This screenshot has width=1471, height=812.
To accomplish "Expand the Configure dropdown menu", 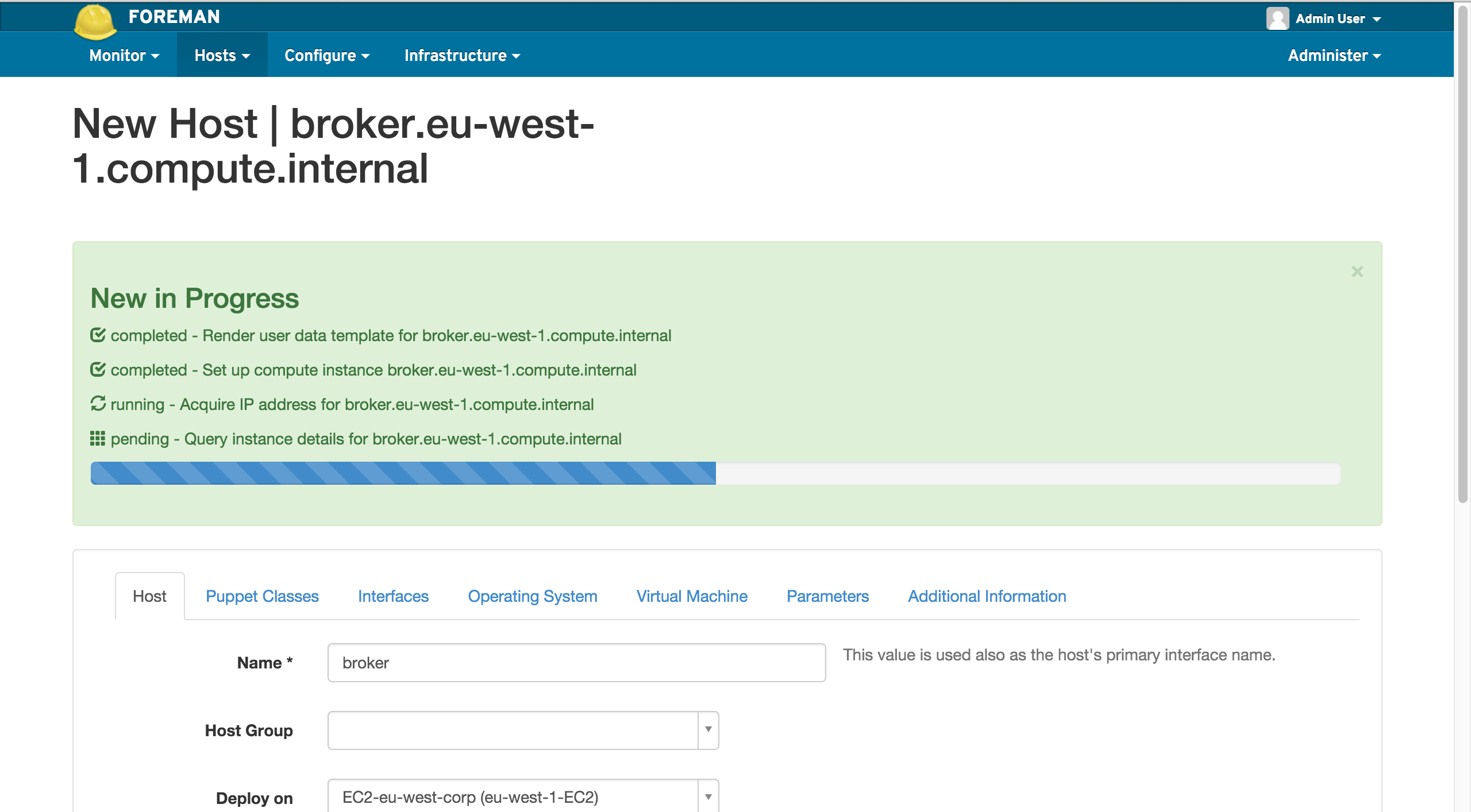I will (326, 55).
